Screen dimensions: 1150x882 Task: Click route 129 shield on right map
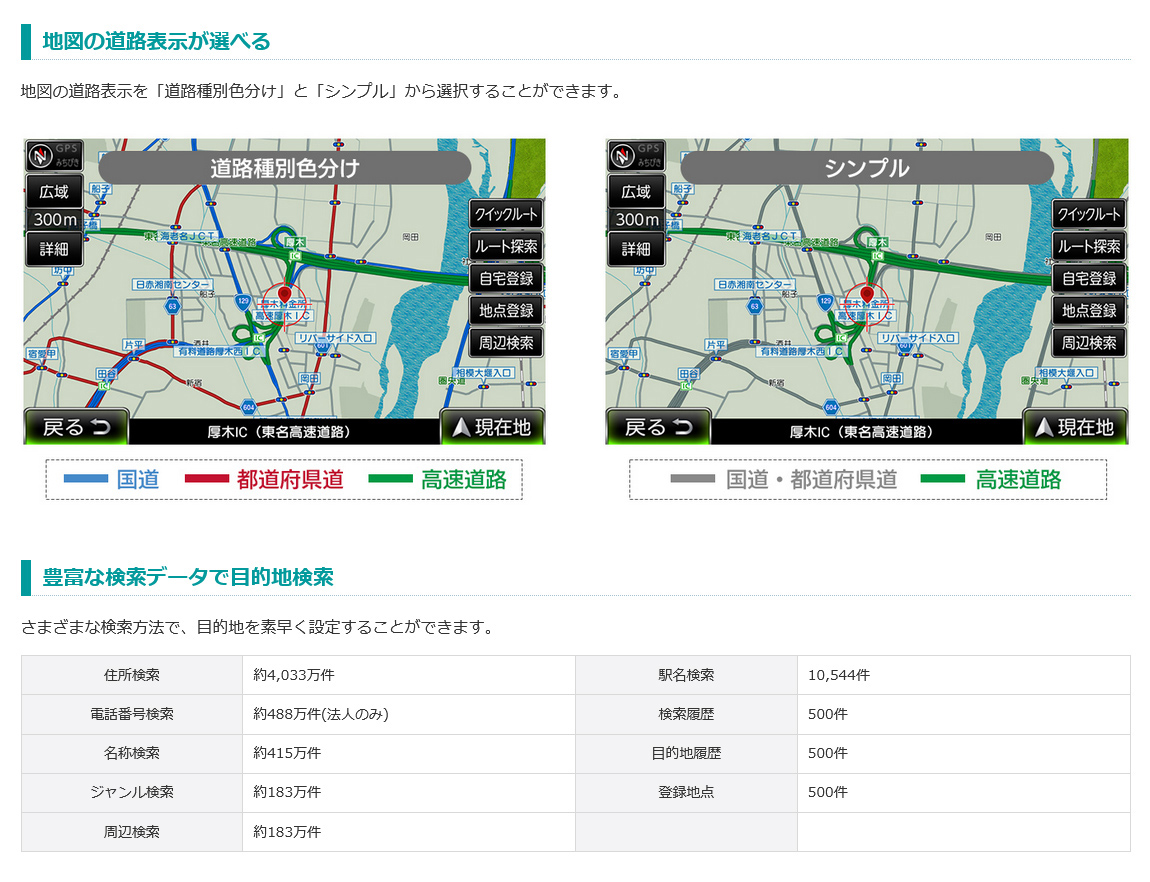pyautogui.click(x=826, y=301)
